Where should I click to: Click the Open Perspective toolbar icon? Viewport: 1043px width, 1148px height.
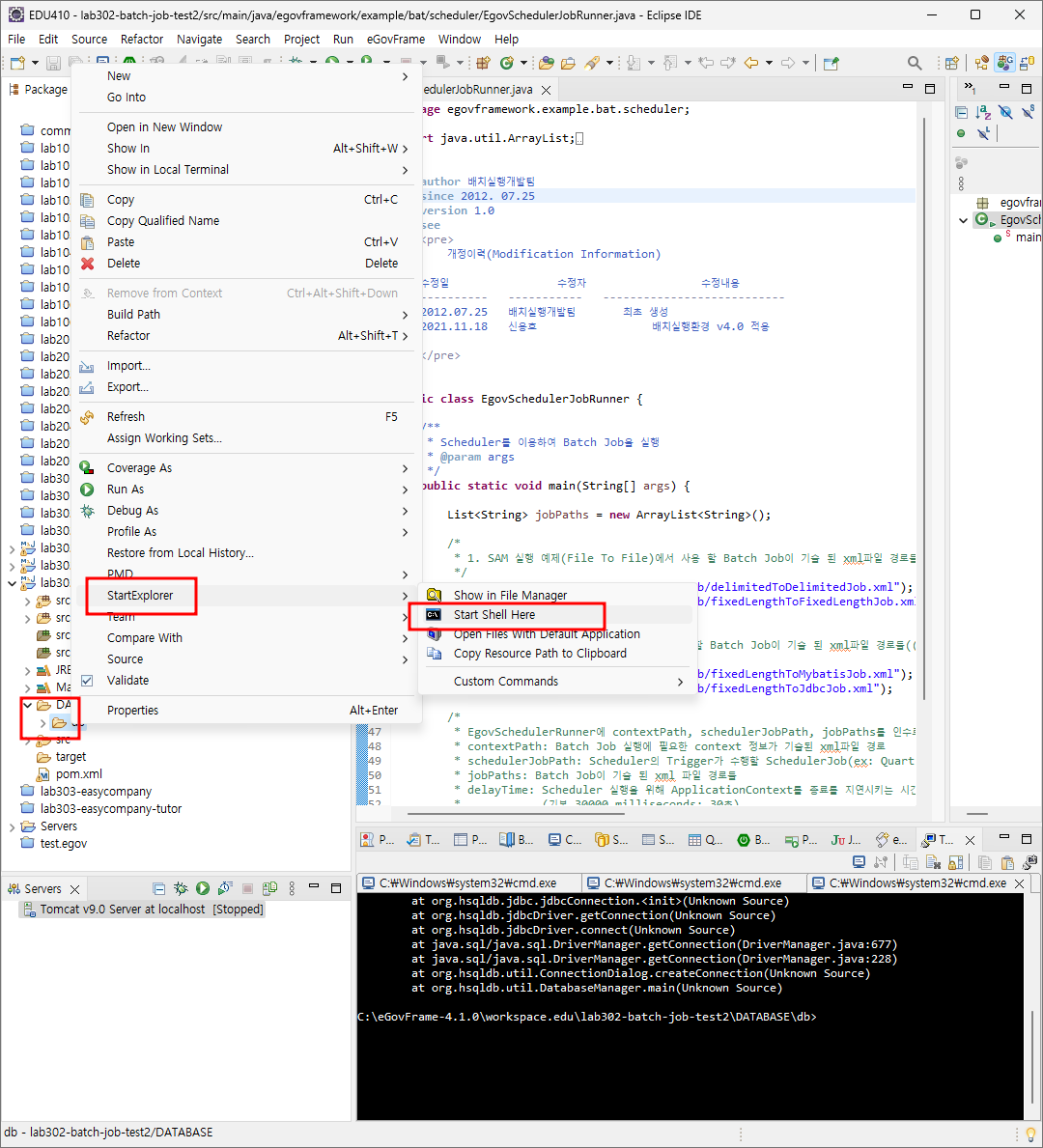[x=952, y=63]
